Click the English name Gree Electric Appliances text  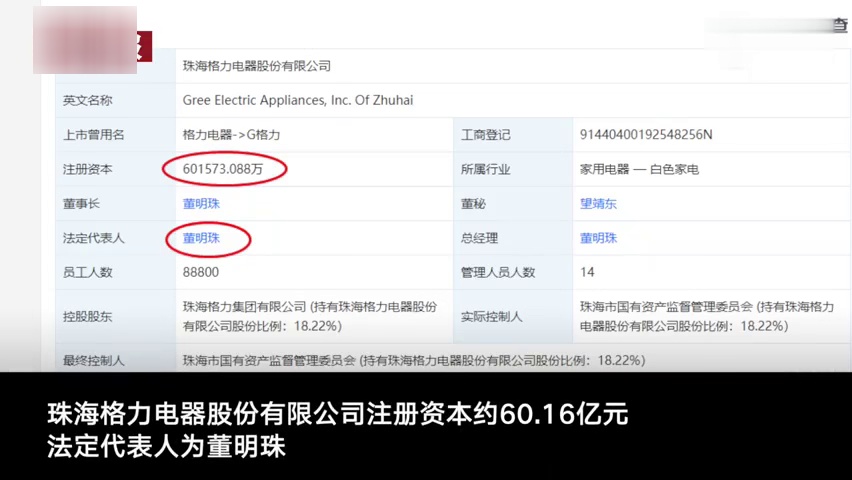coord(297,100)
